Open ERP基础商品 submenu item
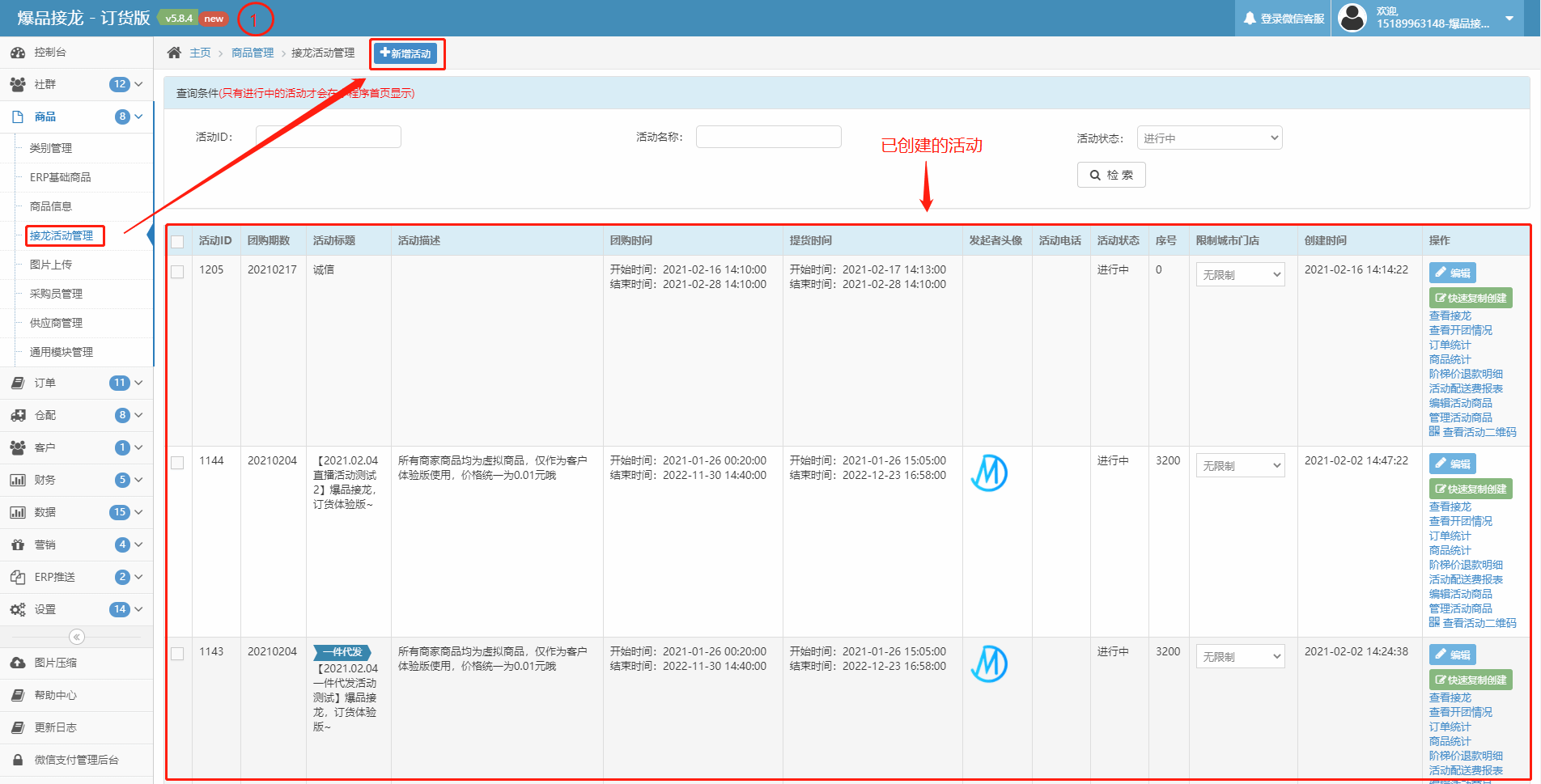 click(x=61, y=177)
